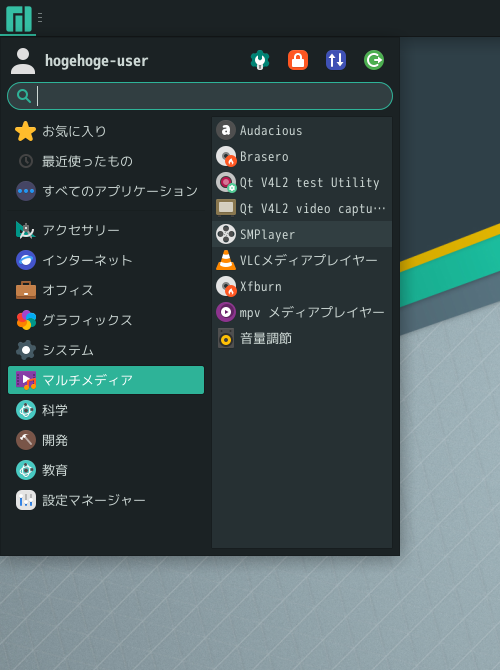
Task: Open the グラフィックス category
Action: [106, 320]
